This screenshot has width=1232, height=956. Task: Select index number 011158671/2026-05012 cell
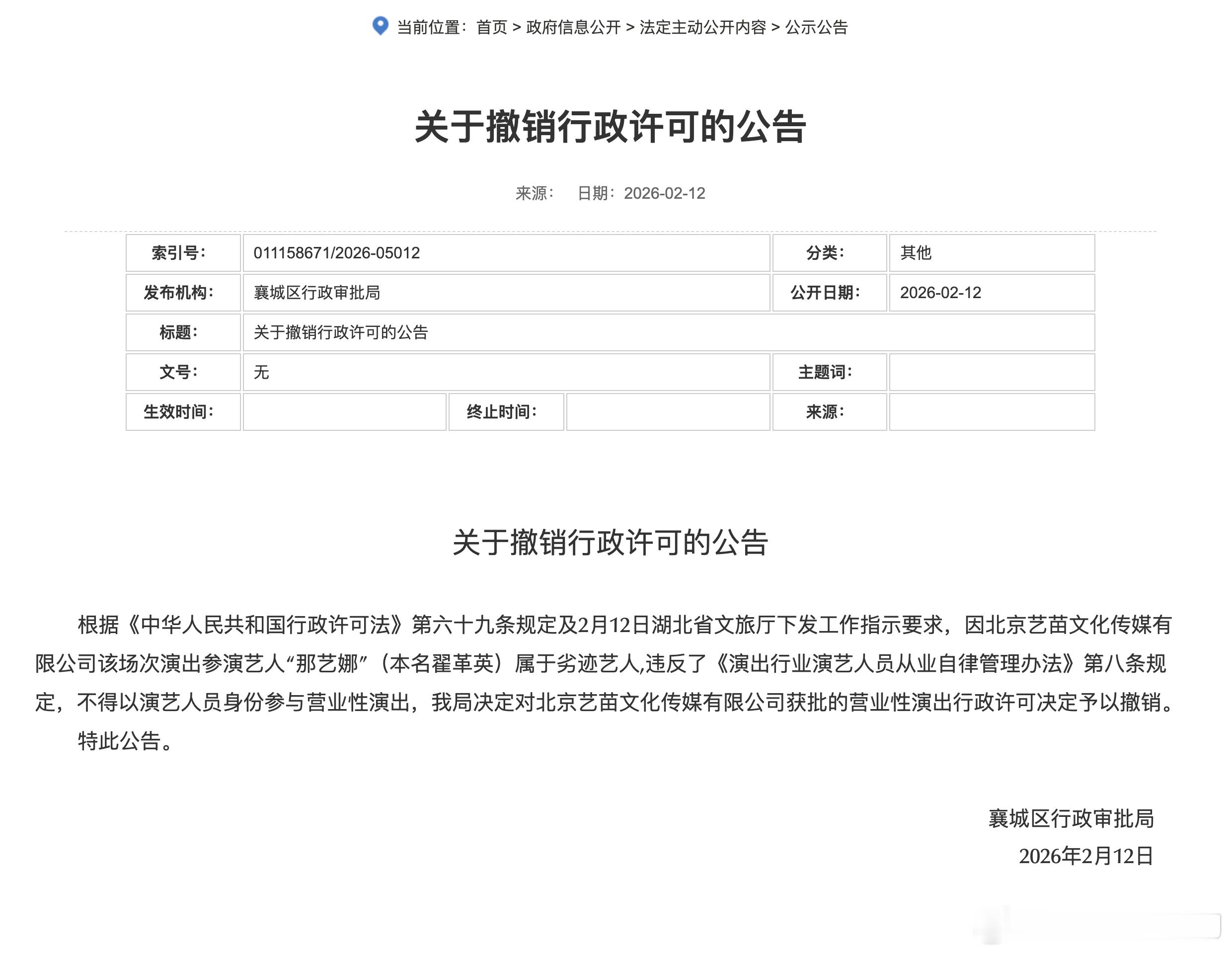[x=337, y=253]
